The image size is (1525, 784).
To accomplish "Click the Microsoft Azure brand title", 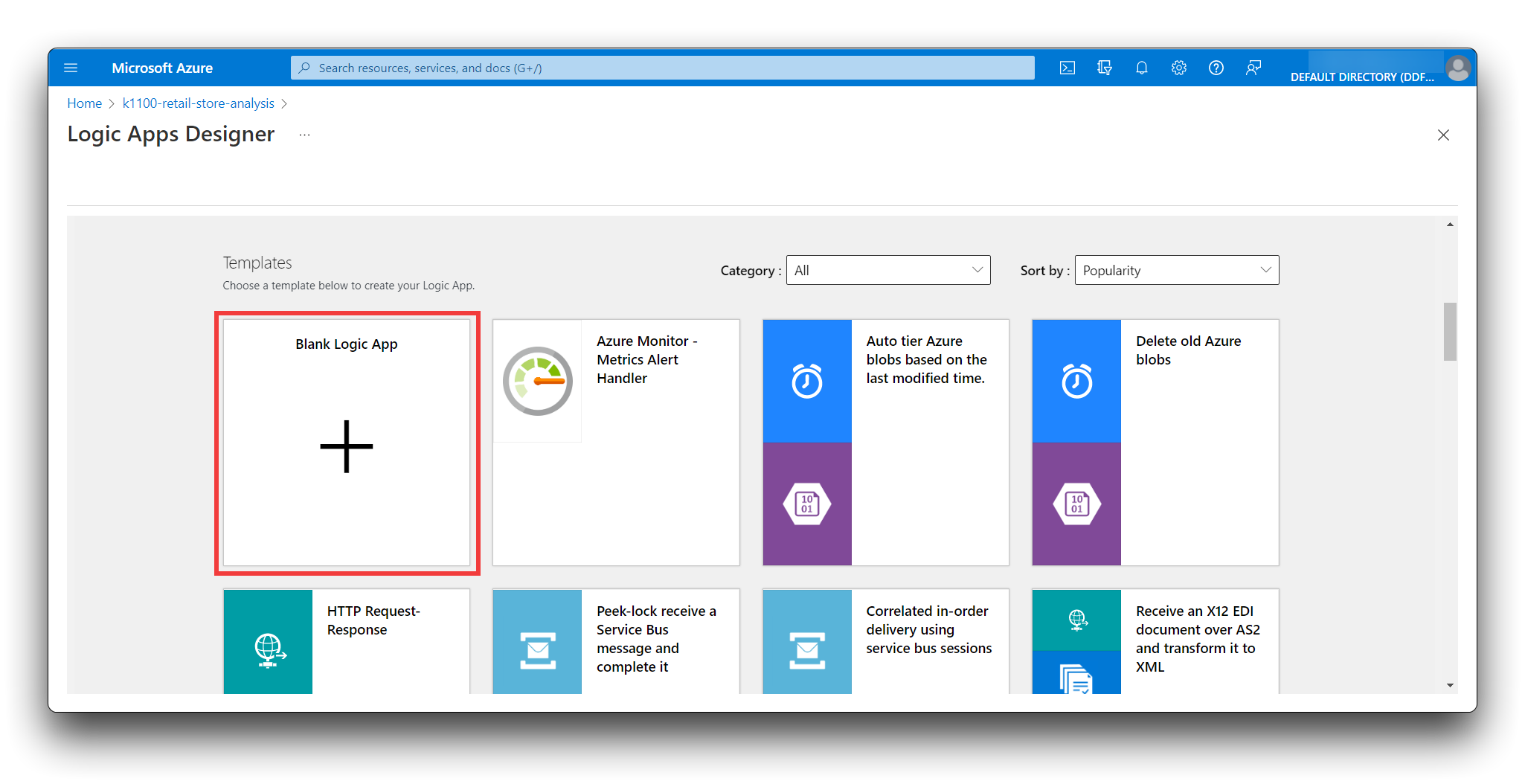I will pyautogui.click(x=162, y=68).
